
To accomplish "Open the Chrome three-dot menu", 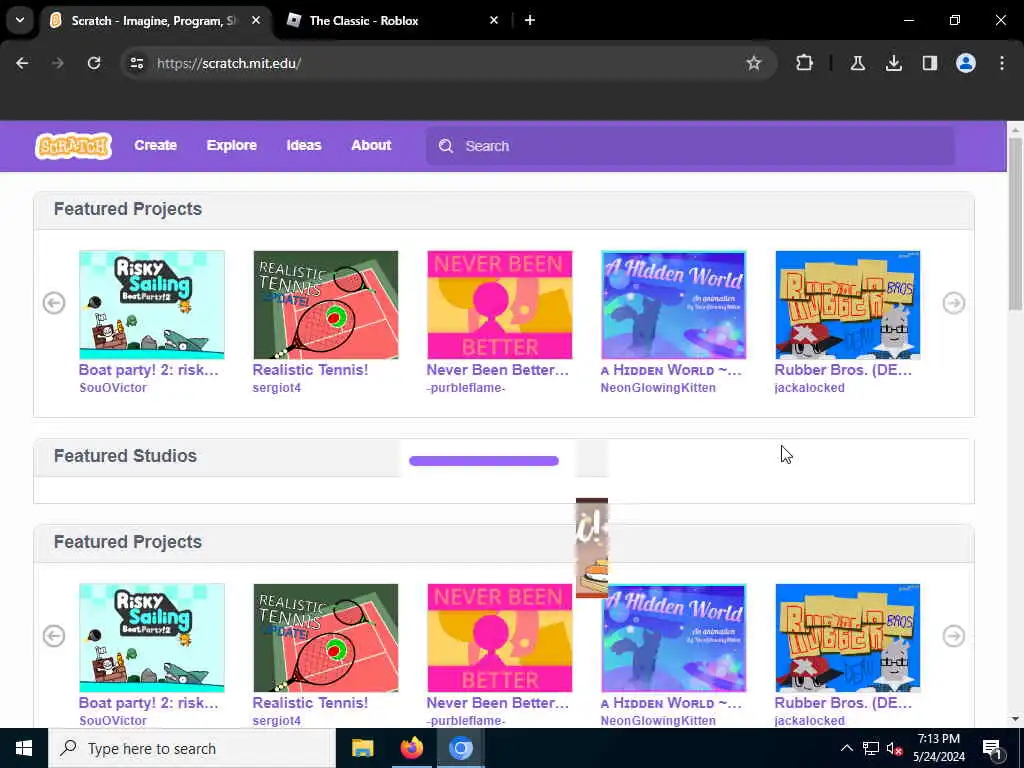I will [x=1002, y=63].
